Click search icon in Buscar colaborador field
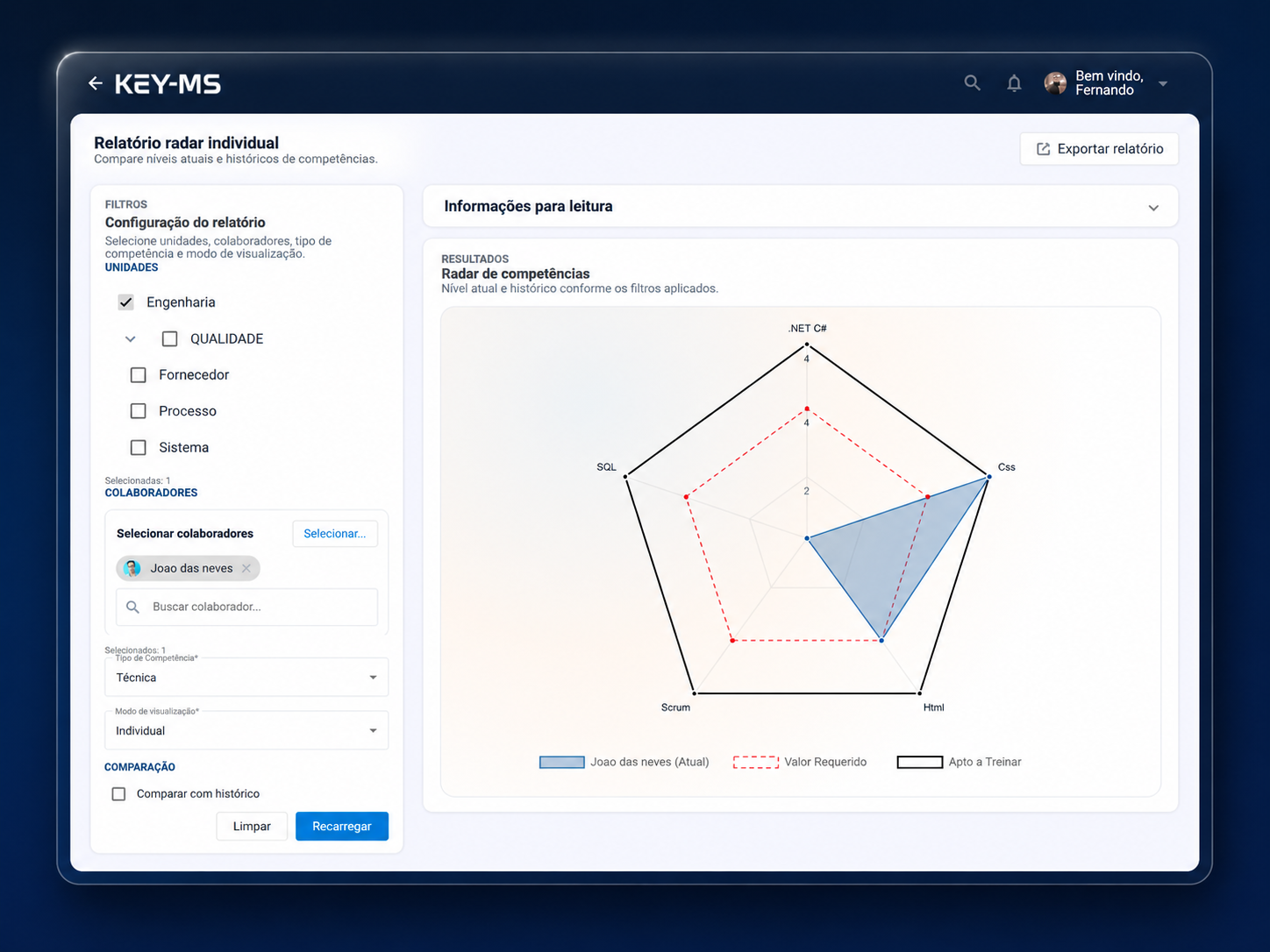This screenshot has width=1270, height=952. (x=133, y=607)
